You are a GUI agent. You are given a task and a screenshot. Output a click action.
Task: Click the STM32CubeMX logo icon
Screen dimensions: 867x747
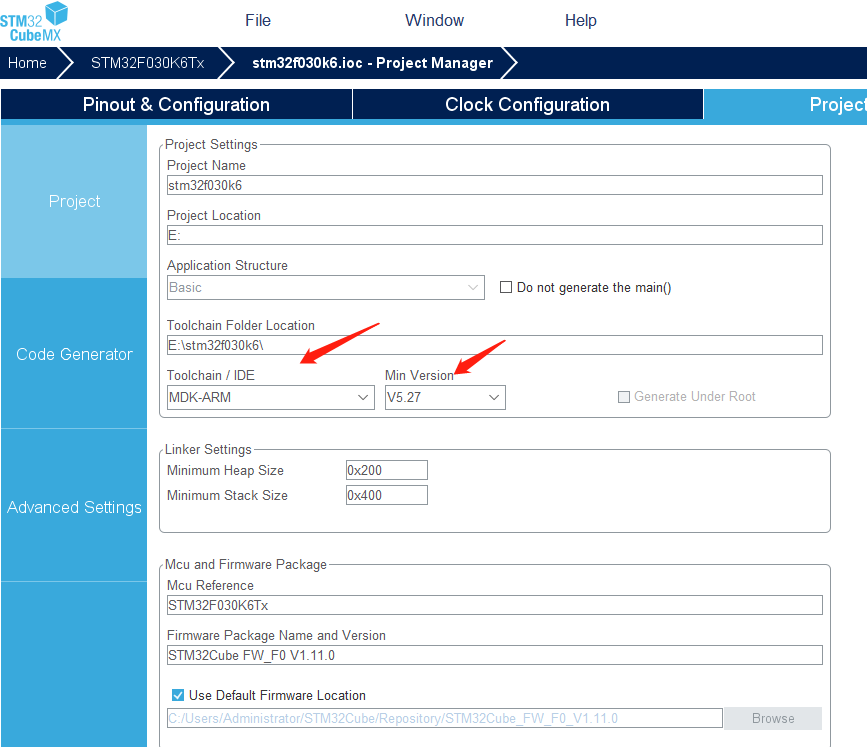click(34, 22)
